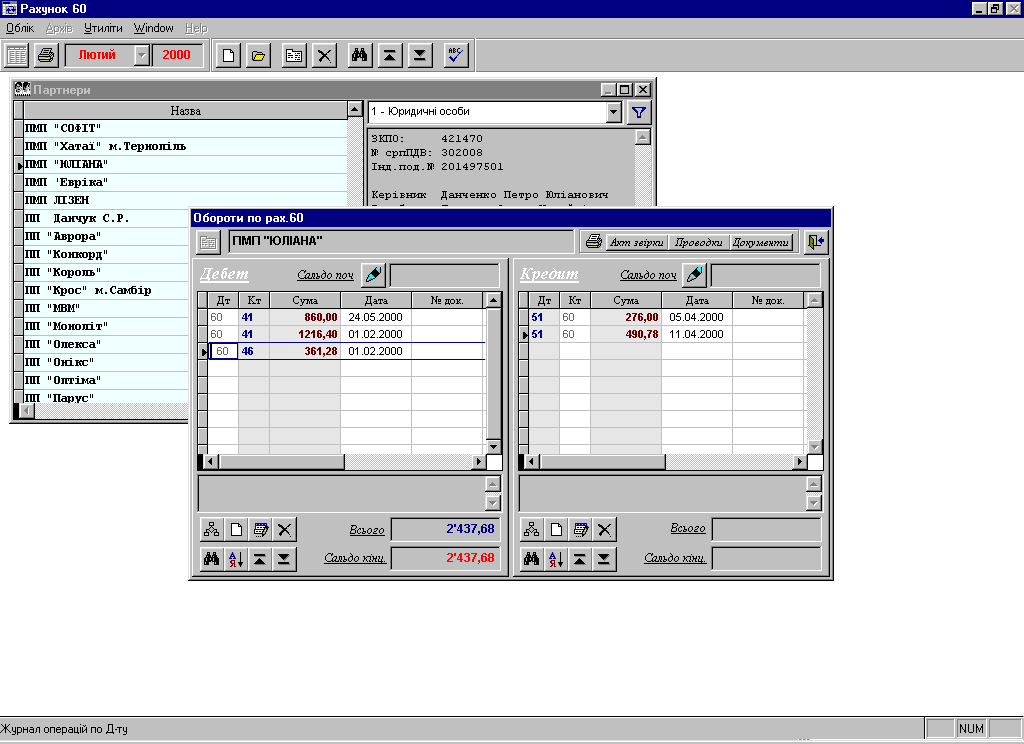
Task: Open the Window menu
Action: pyautogui.click(x=153, y=28)
